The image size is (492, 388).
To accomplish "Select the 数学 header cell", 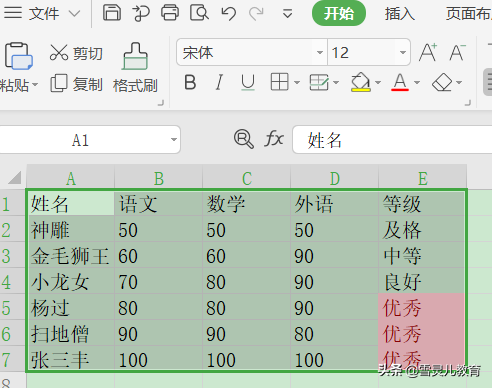I will pyautogui.click(x=247, y=204).
